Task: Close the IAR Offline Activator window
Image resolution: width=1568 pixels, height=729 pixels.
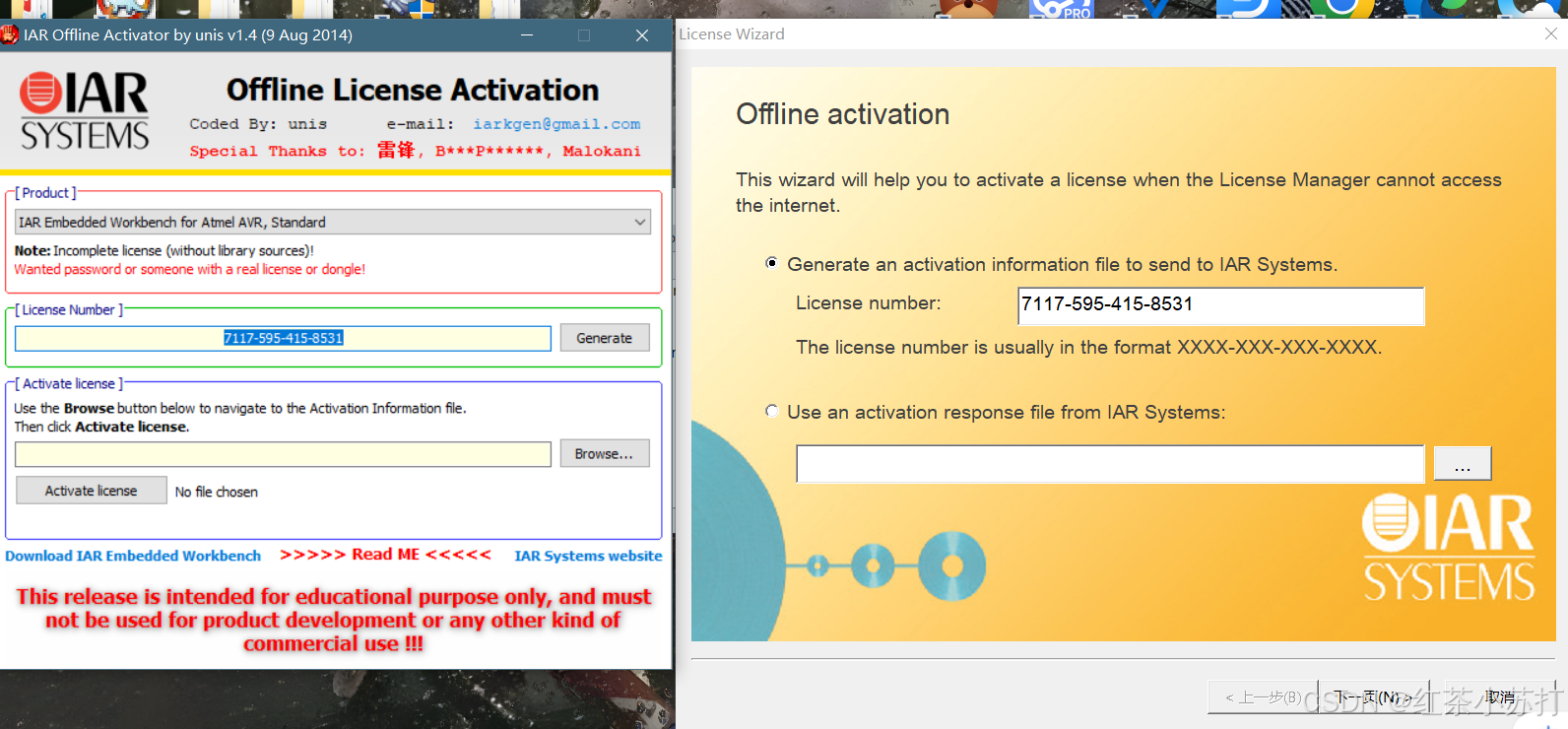Action: tap(642, 35)
